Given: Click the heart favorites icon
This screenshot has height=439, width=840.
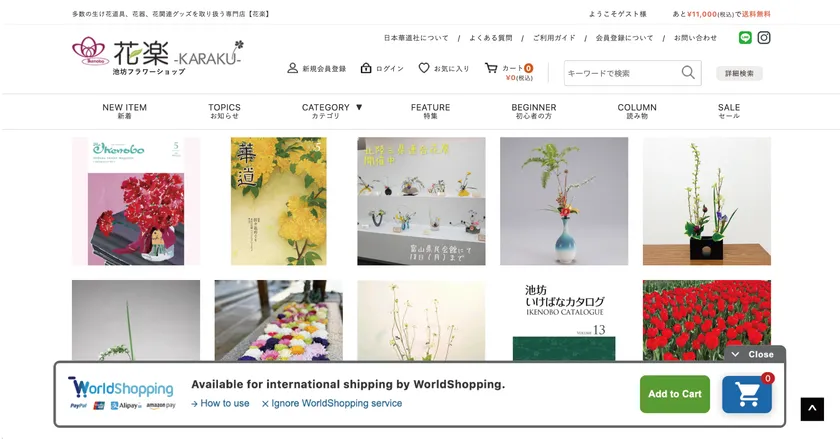Looking at the screenshot, I should point(424,68).
